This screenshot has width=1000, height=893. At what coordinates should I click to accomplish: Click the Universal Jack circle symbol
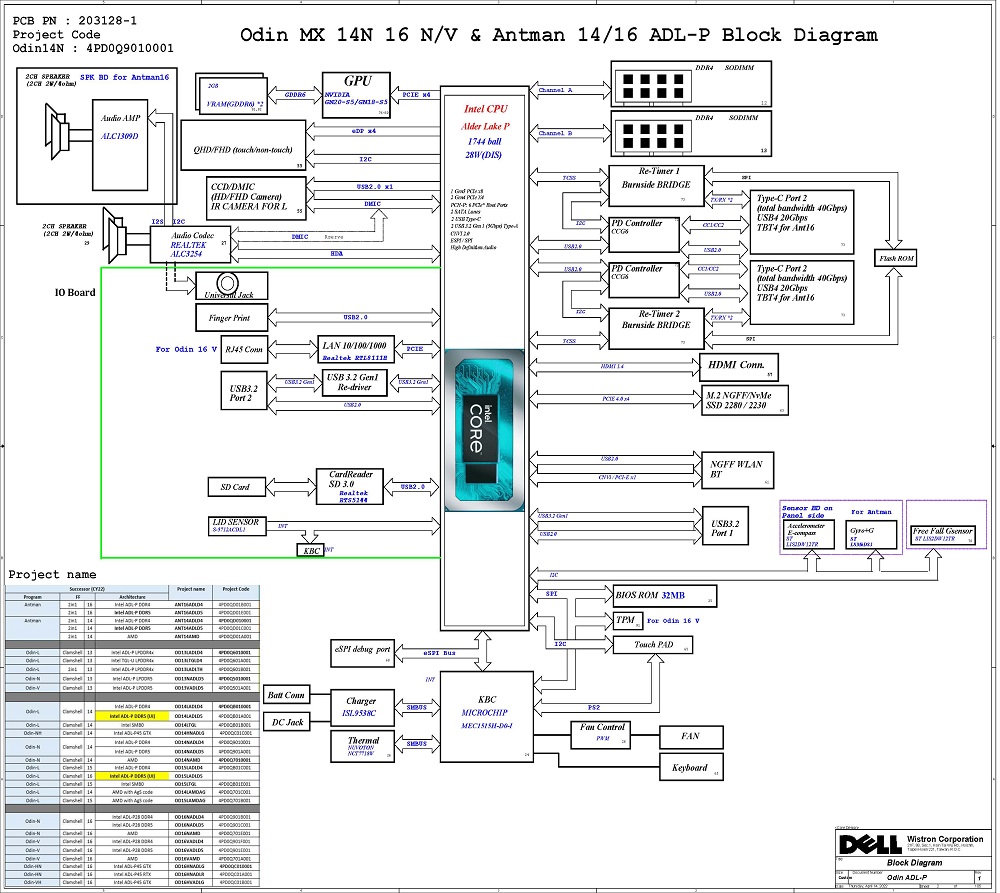click(228, 283)
